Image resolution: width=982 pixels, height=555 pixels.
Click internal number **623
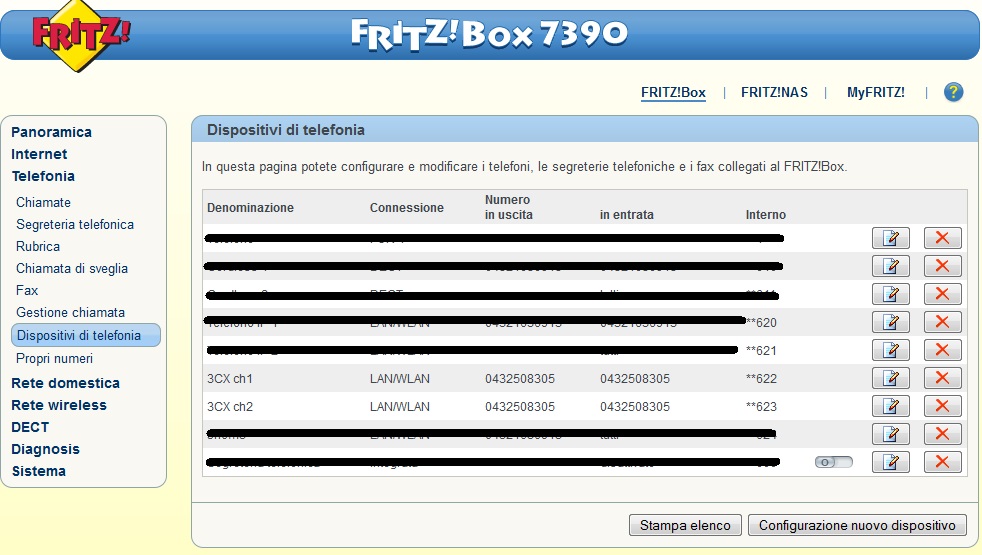click(x=761, y=407)
